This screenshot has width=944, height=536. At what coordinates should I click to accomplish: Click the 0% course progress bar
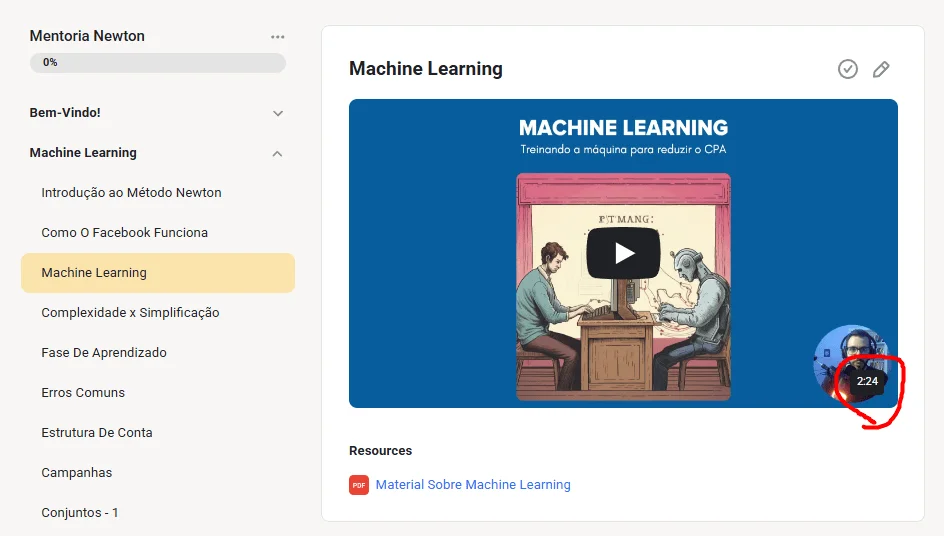tap(158, 63)
